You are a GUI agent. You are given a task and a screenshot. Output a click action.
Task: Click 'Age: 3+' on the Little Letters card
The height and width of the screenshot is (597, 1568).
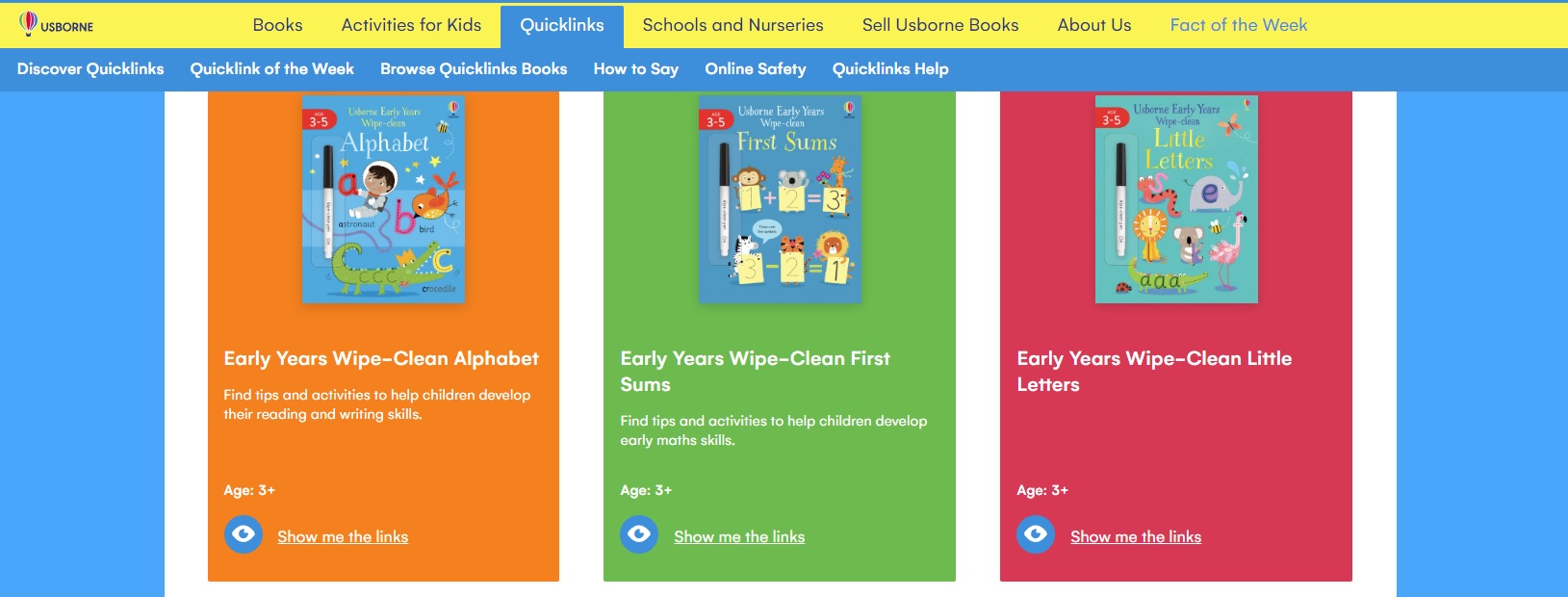[x=1042, y=490]
